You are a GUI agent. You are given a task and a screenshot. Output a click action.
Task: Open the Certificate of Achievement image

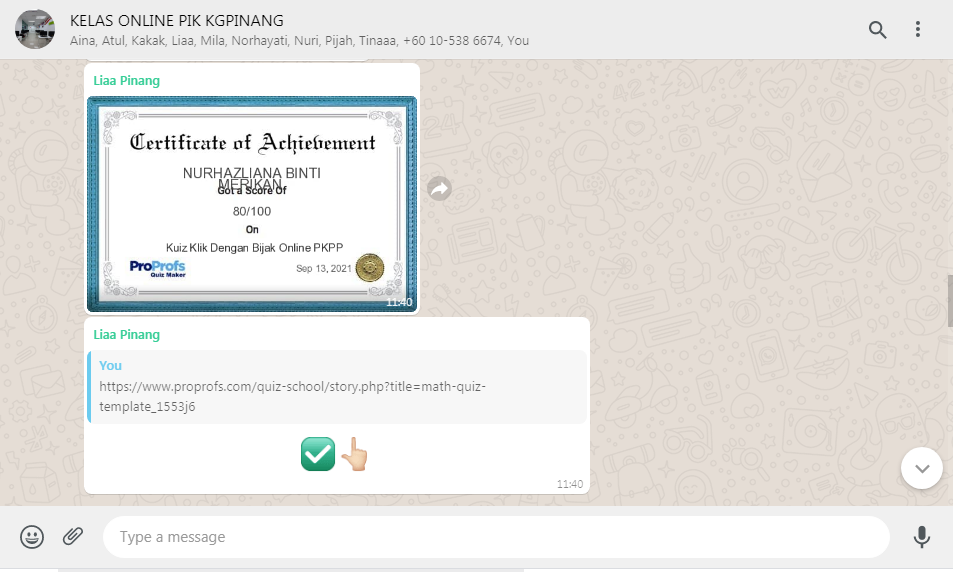click(x=252, y=204)
